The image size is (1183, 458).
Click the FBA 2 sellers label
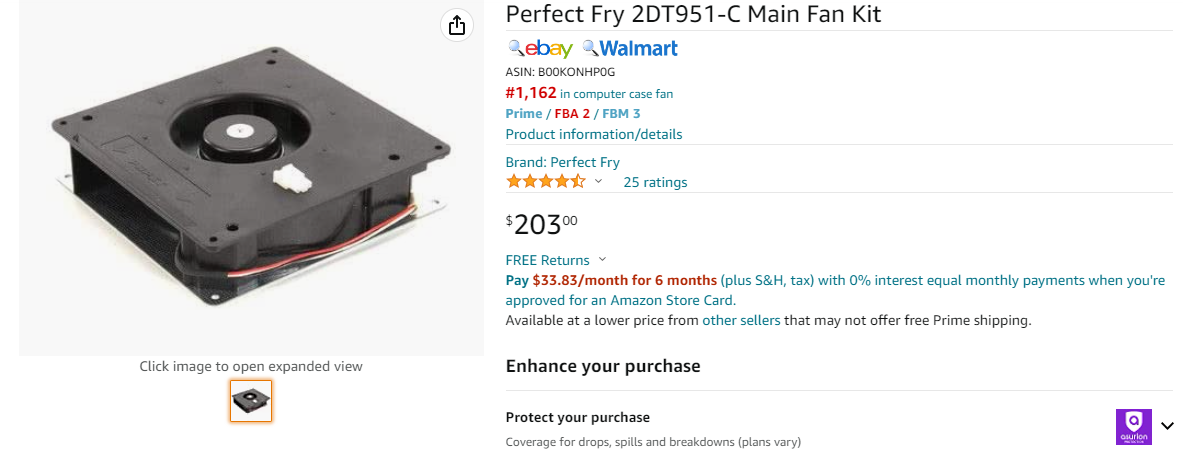coord(572,114)
